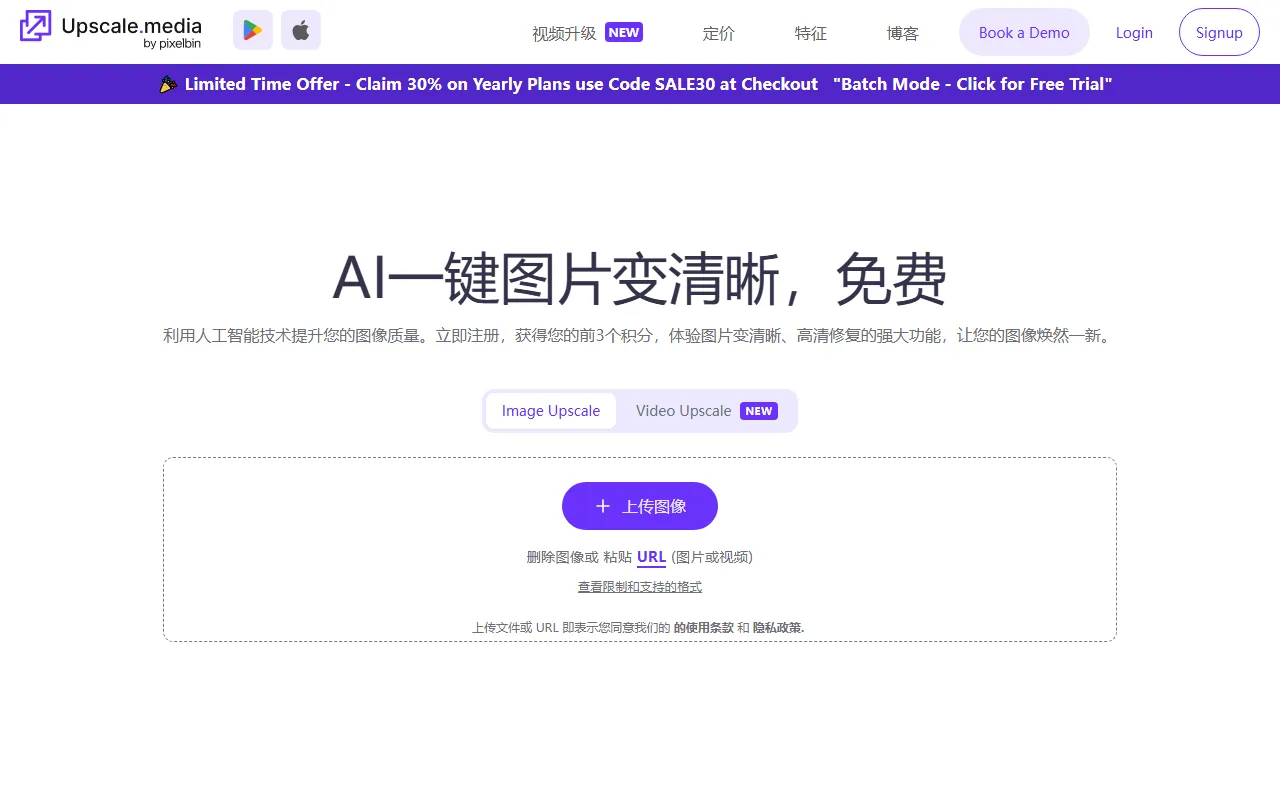Open the 定价 menu item
Screen dimensions: 1280x800
718,33
